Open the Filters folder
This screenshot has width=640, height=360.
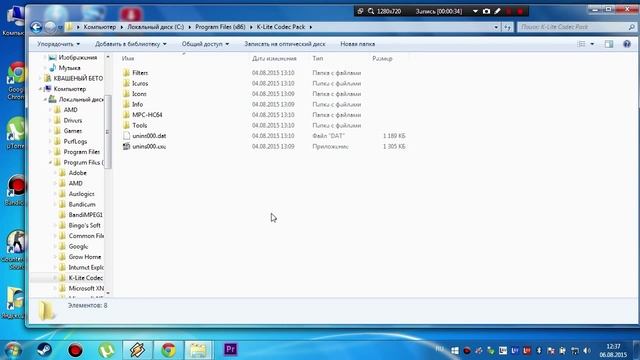point(140,73)
